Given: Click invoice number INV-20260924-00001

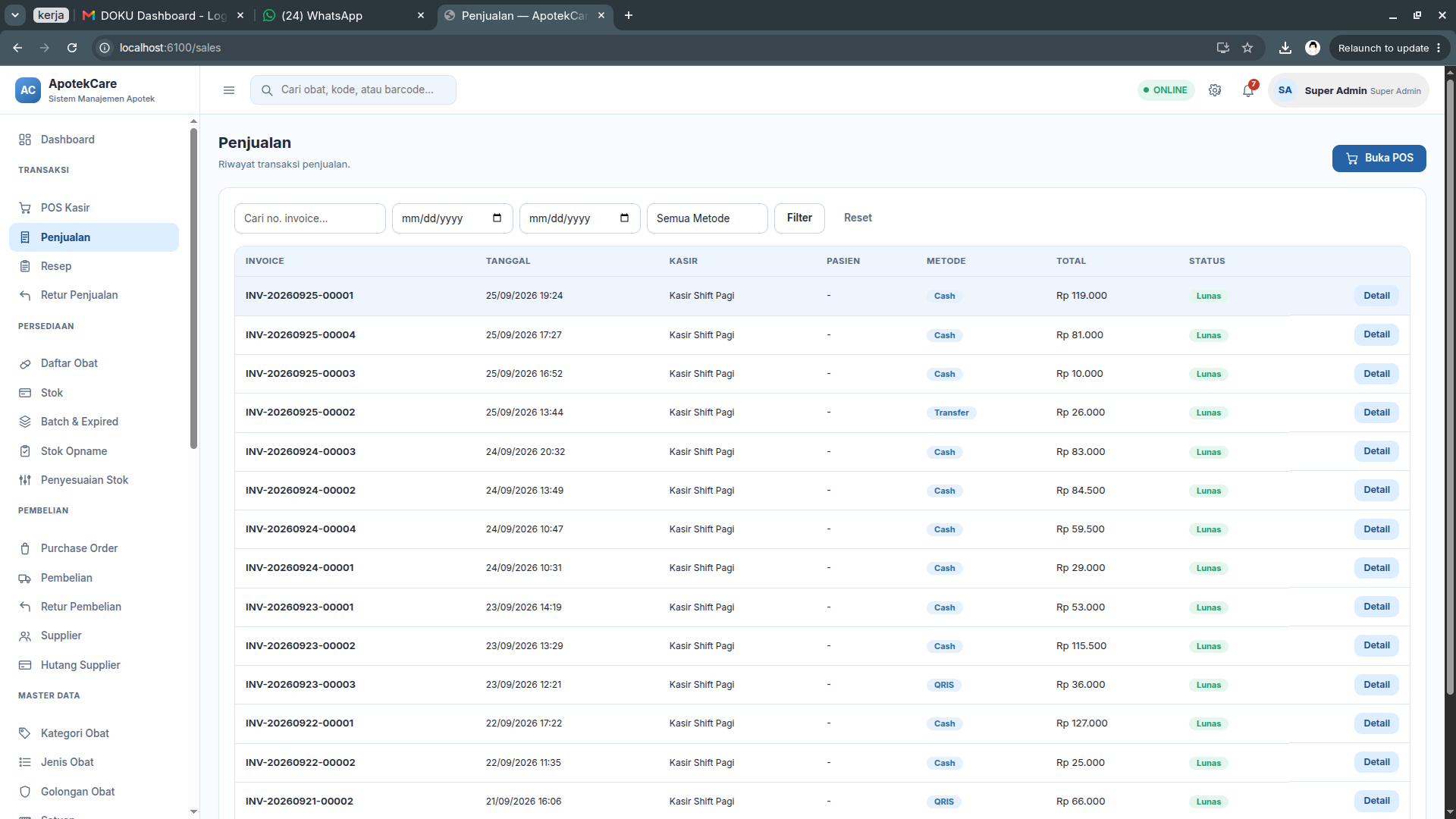Looking at the screenshot, I should coord(300,568).
